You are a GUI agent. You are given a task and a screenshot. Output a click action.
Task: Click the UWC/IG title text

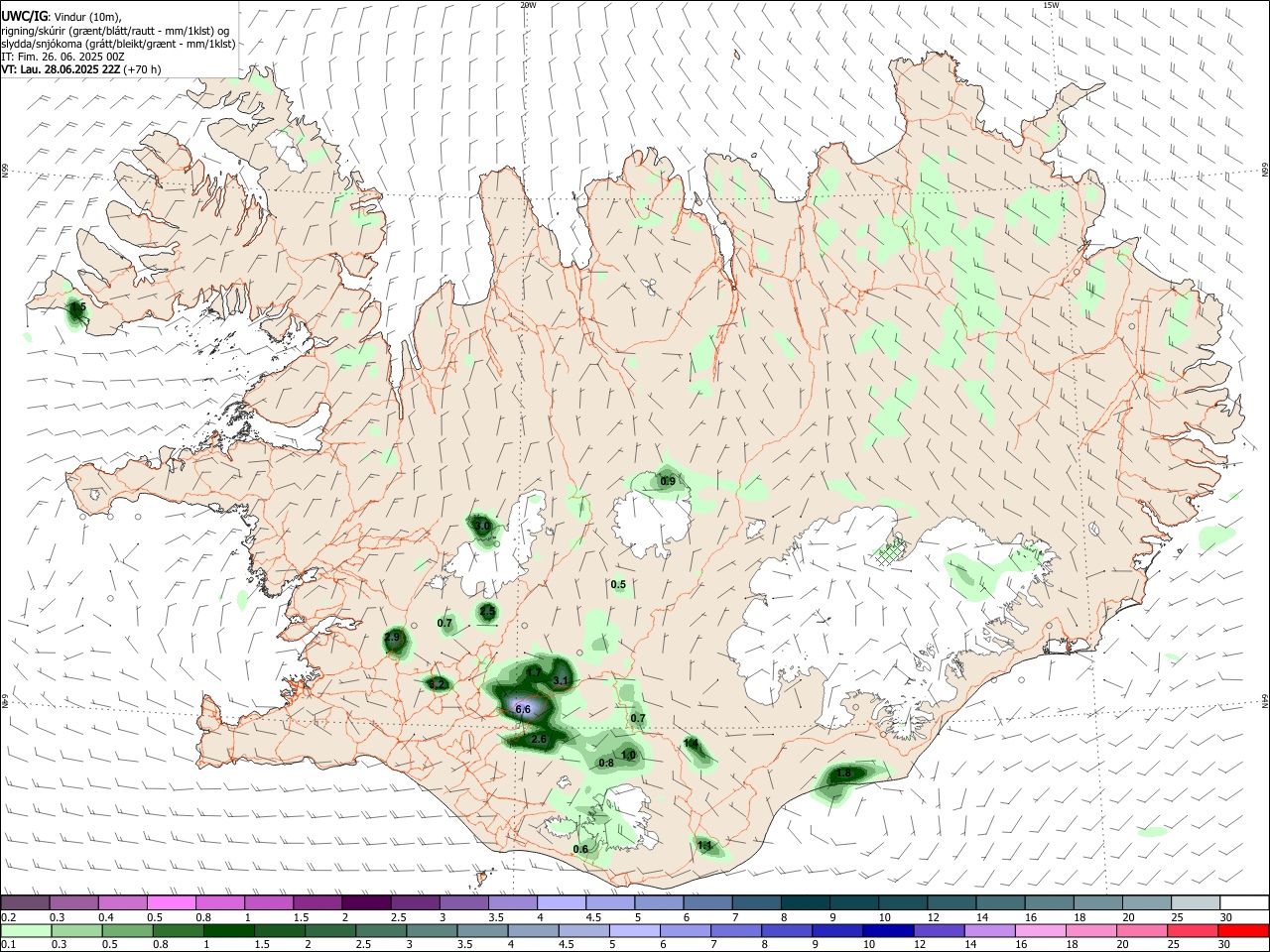click(23, 15)
